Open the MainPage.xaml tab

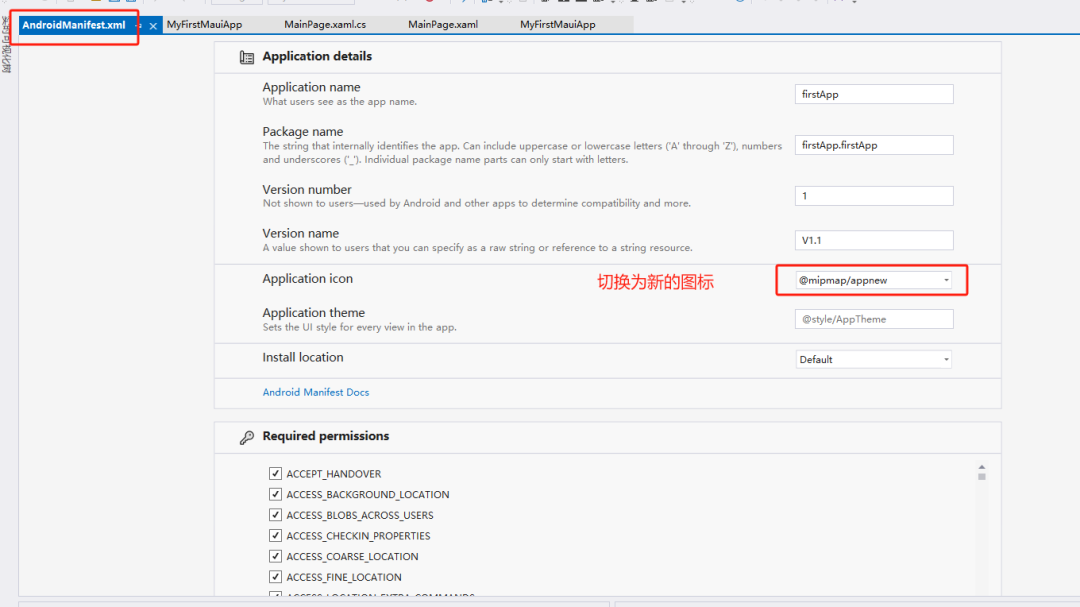[x=441, y=25]
